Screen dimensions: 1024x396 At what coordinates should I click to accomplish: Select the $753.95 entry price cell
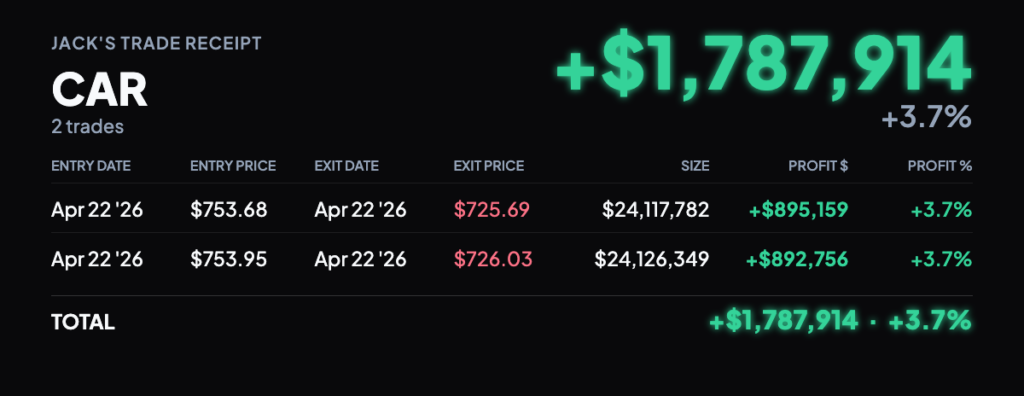(229, 259)
